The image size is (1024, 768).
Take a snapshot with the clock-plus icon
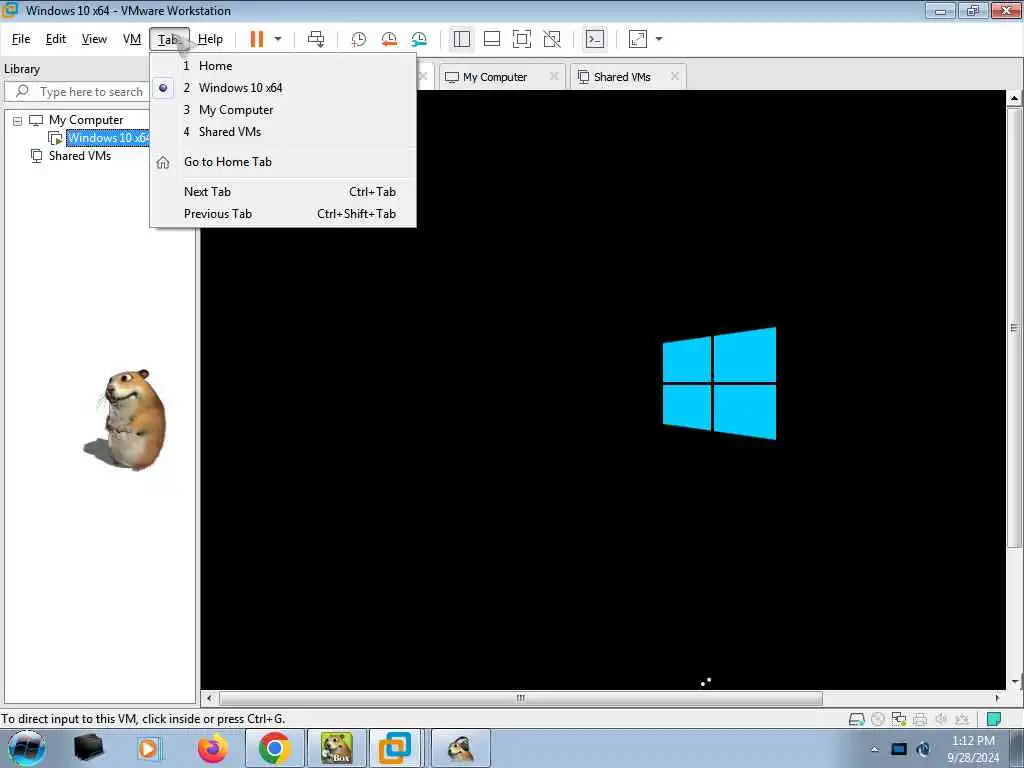pos(359,39)
